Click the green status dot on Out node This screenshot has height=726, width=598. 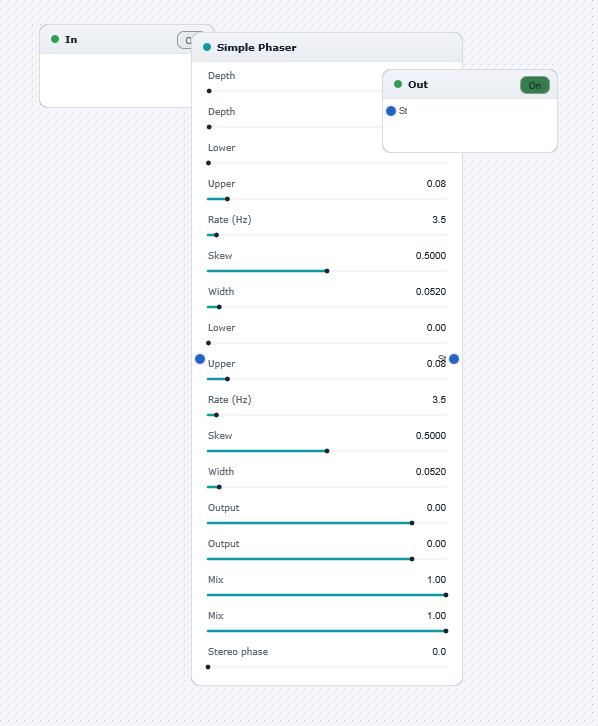[x=398, y=84]
